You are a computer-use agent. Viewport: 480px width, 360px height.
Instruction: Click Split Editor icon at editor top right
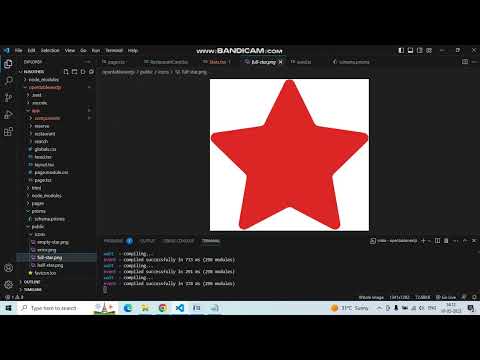tap(465, 62)
